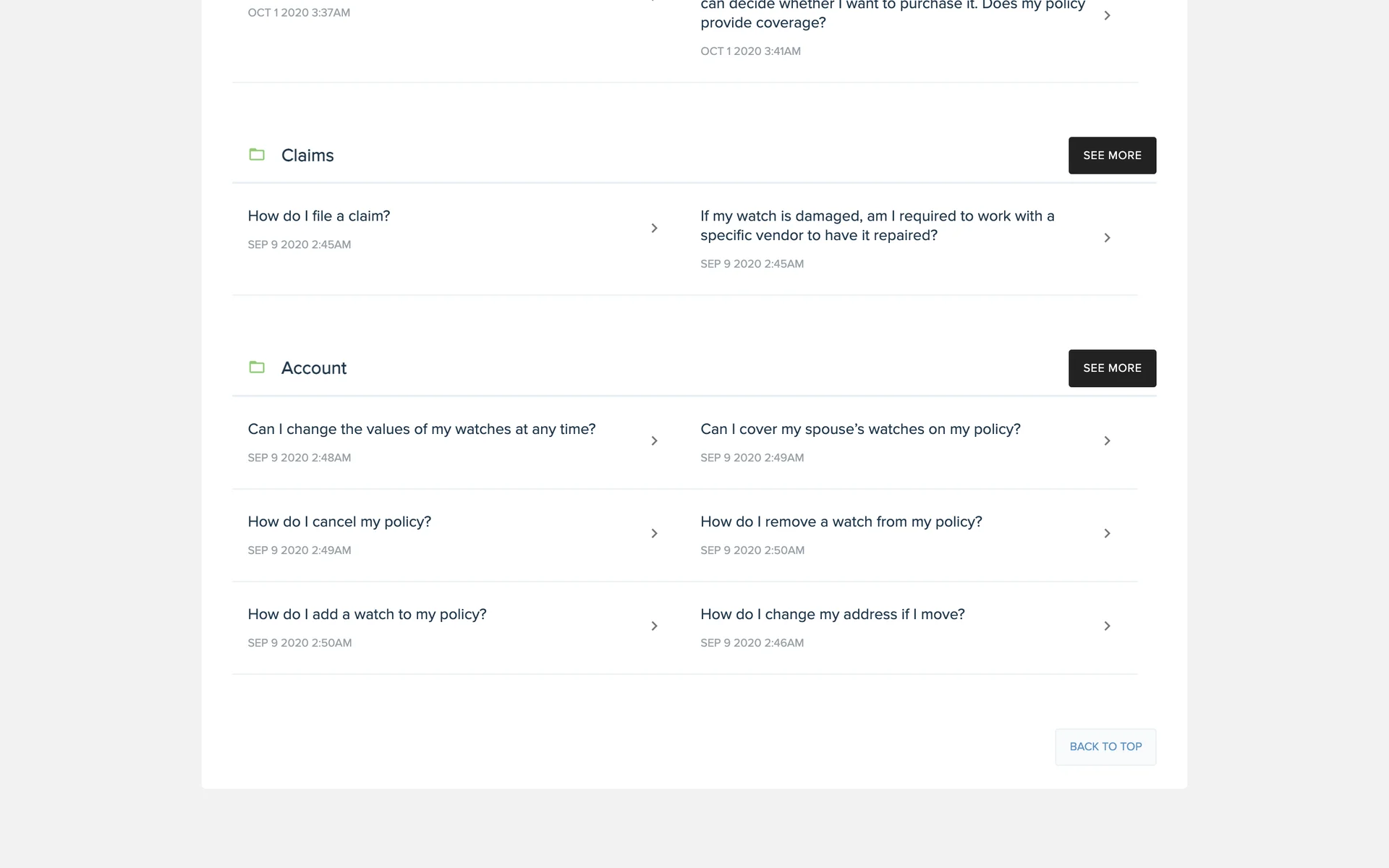Screen dimensions: 1389x868
Task: Open 'How do I cancel my policy?' link
Action: 339,522
